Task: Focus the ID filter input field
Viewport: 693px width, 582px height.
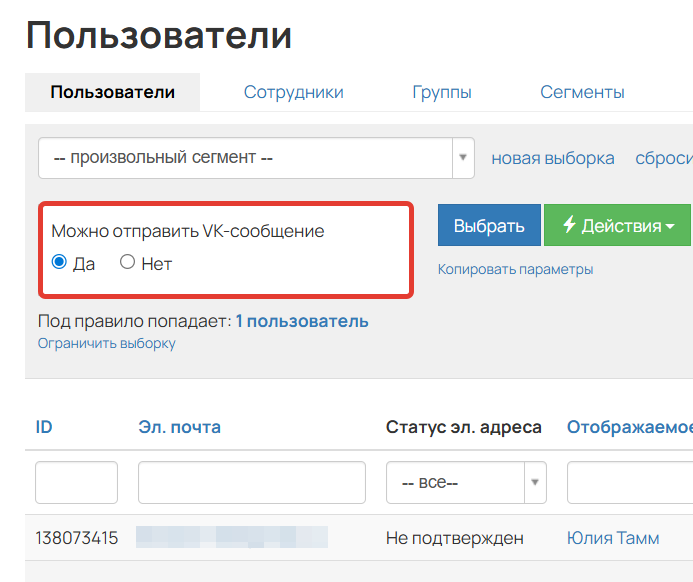Action: click(76, 483)
